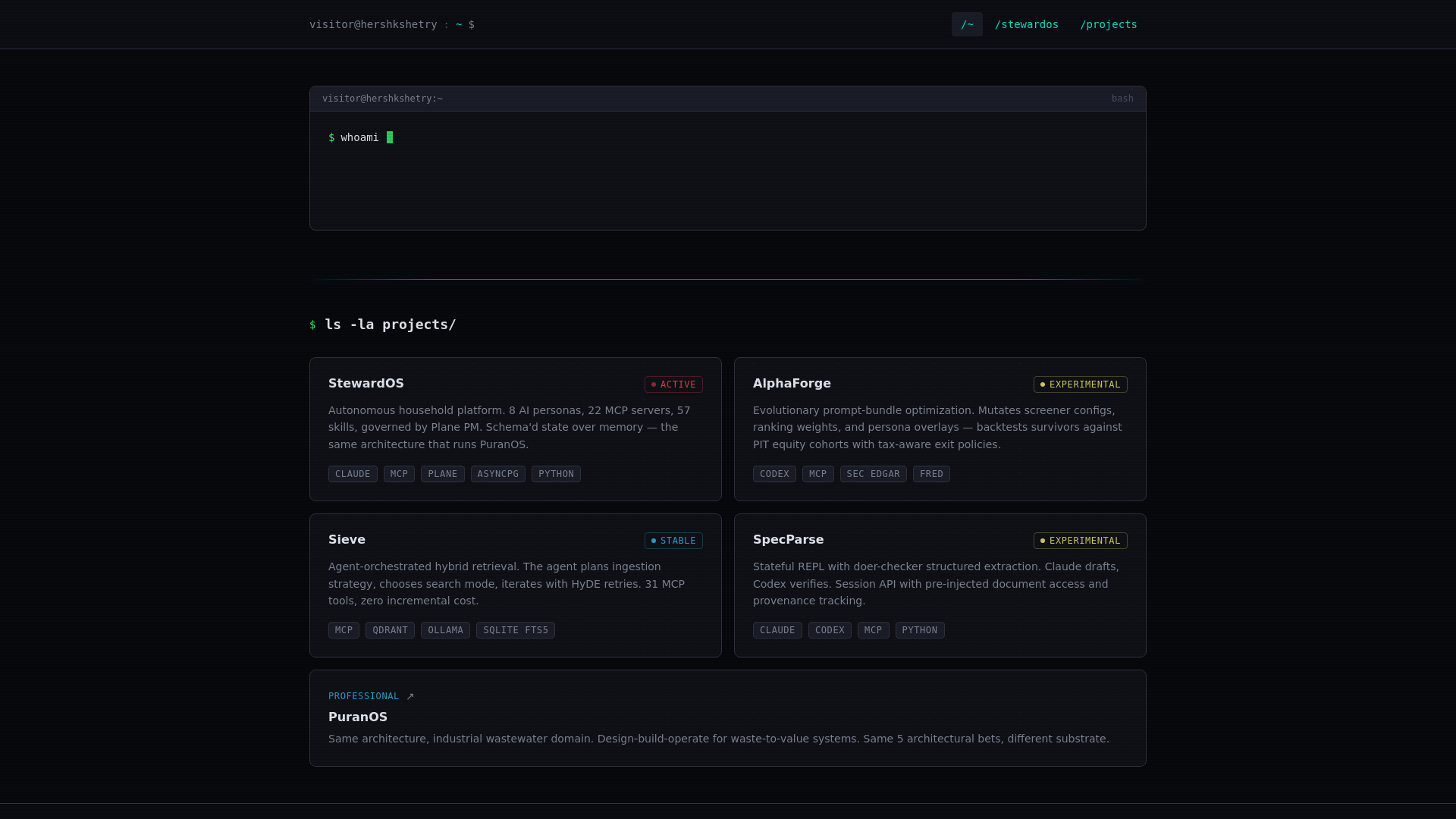The image size is (1456, 819).
Task: Open the AlphaForge project title
Action: pyautogui.click(x=792, y=384)
